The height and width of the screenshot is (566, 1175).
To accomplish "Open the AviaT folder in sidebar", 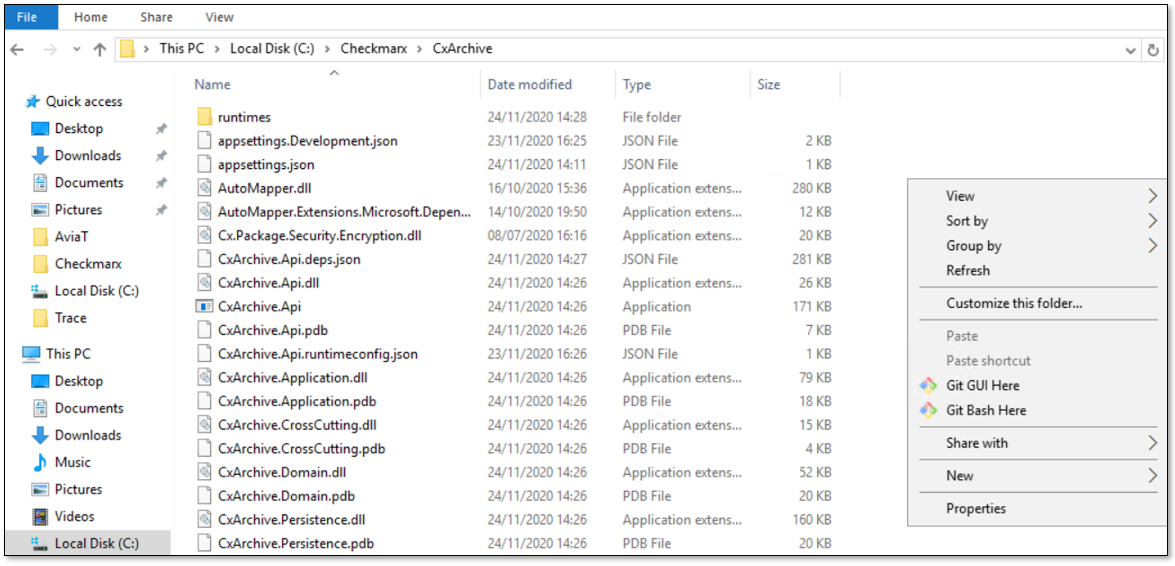I will click(x=72, y=237).
